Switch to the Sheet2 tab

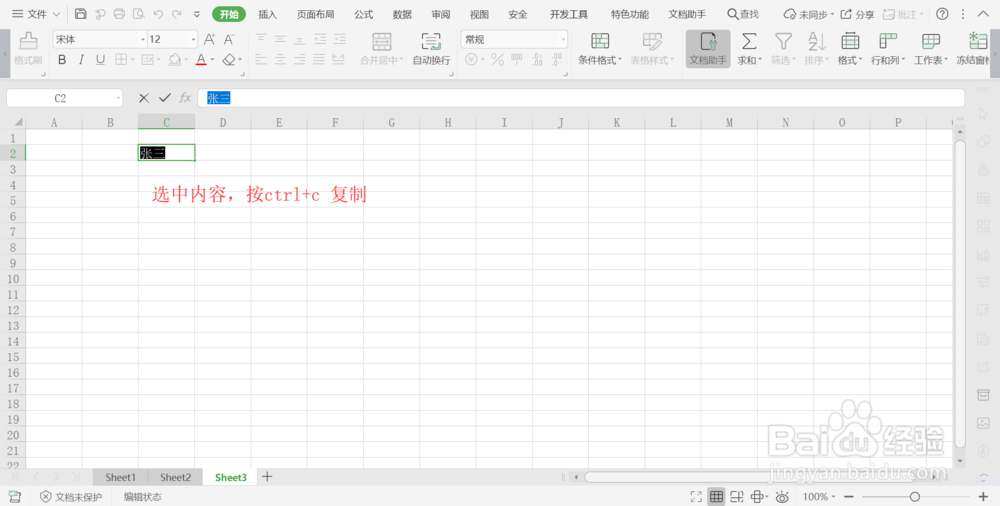click(x=175, y=477)
